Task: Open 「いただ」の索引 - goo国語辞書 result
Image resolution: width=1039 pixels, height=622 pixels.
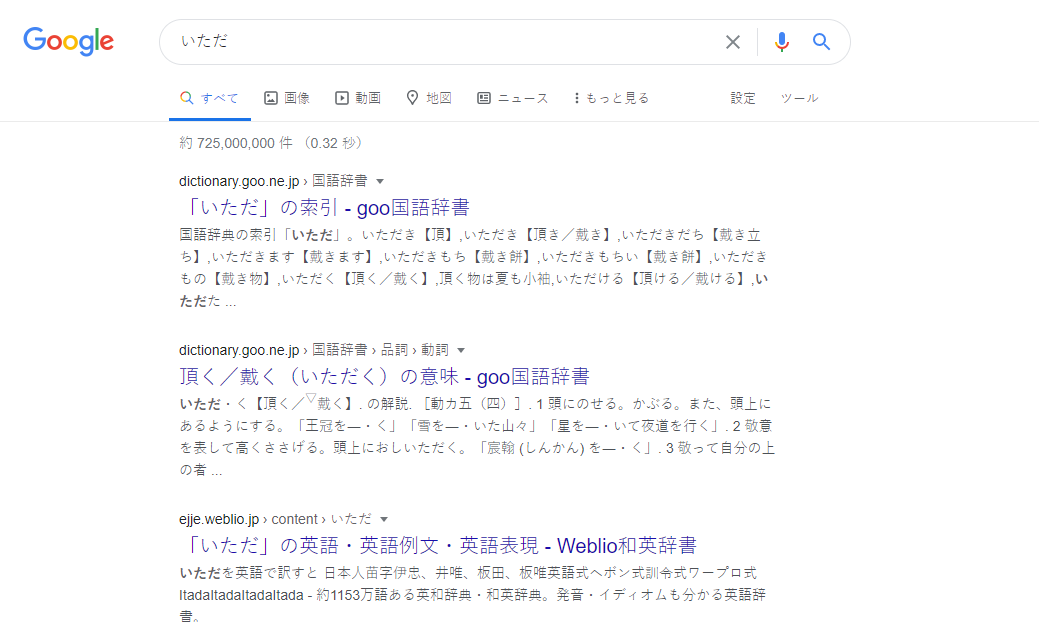Action: (325, 207)
